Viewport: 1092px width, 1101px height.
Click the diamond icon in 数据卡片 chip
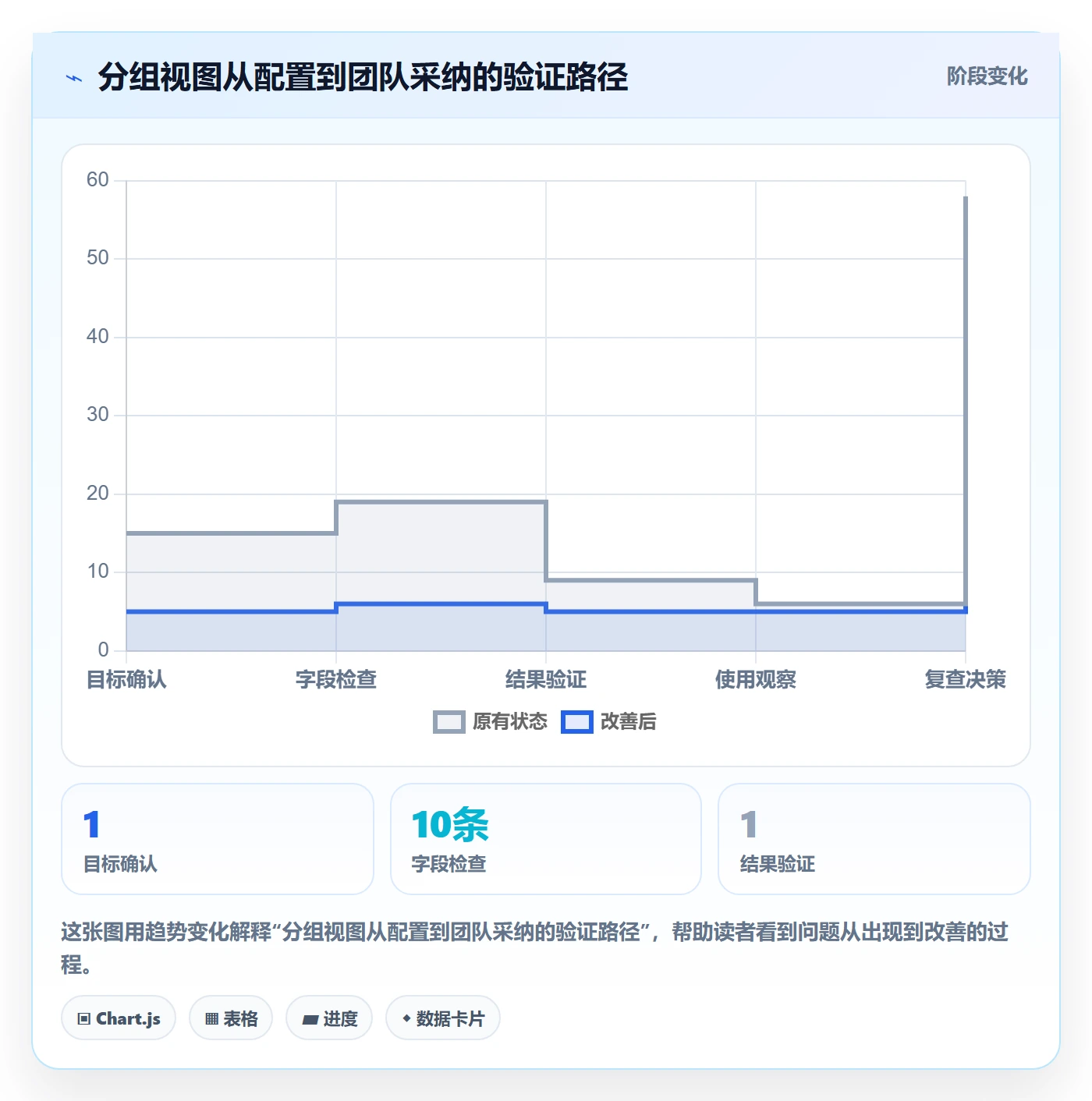pos(406,1018)
